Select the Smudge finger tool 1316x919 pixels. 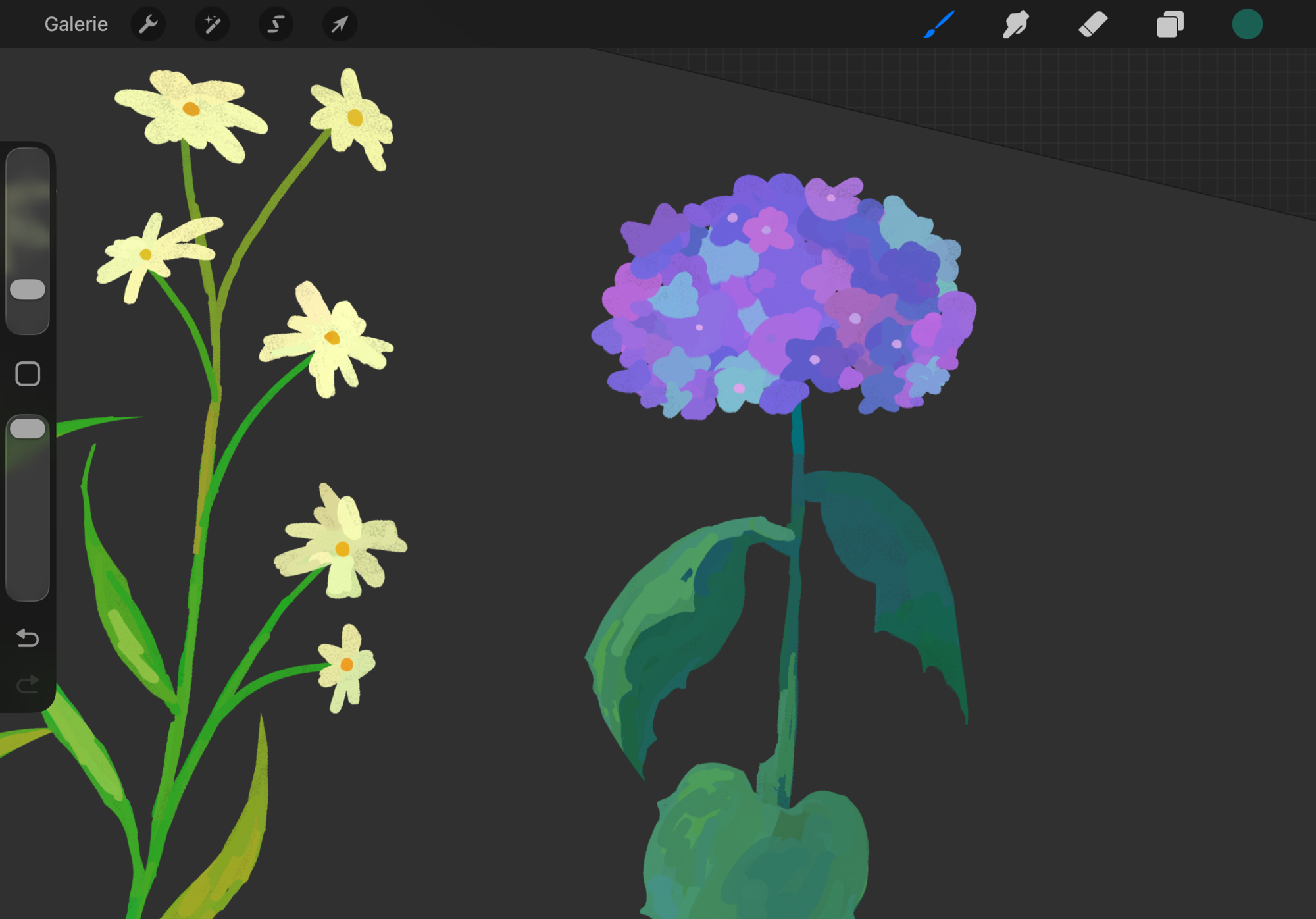1015,24
